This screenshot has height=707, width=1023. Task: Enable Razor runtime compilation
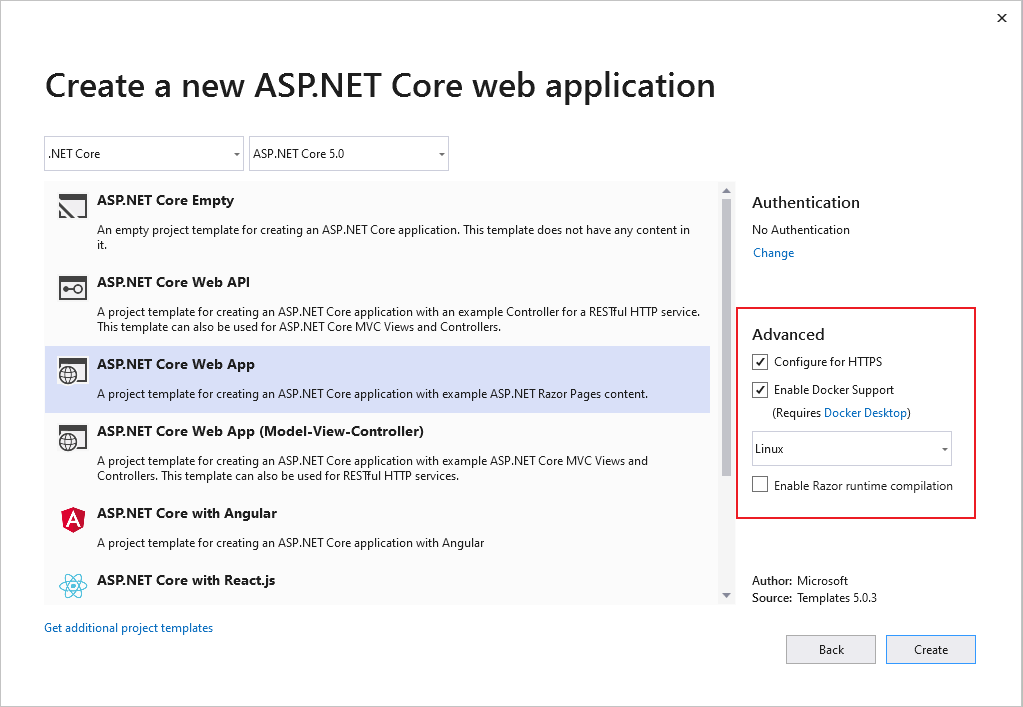(x=760, y=485)
